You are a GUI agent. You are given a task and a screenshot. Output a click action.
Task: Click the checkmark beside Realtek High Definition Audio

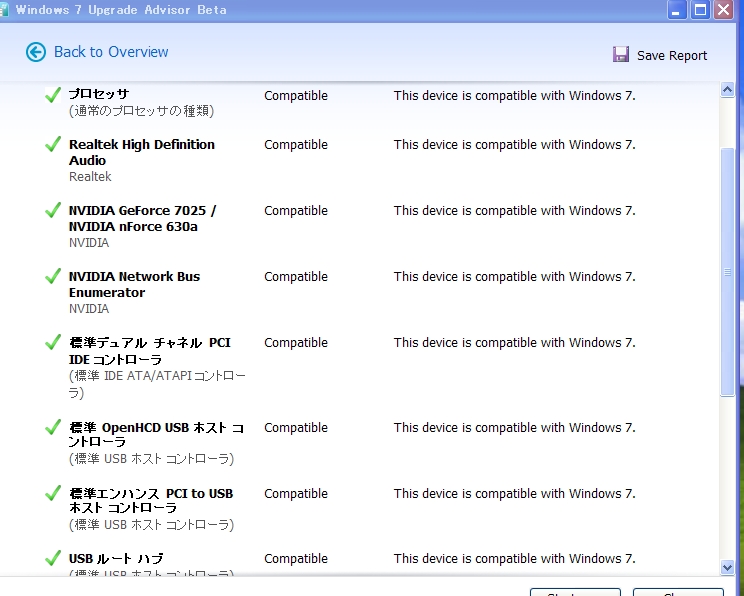(53, 144)
